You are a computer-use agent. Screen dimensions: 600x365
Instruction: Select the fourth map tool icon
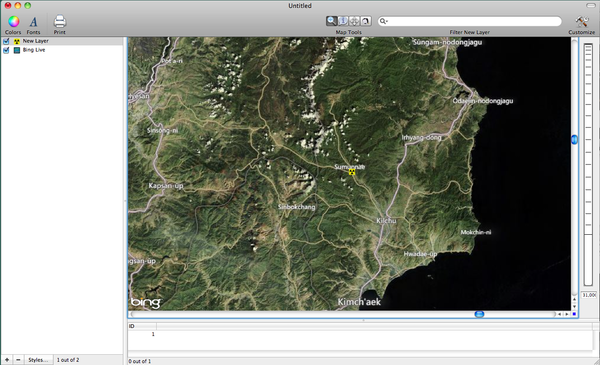[x=366, y=21]
